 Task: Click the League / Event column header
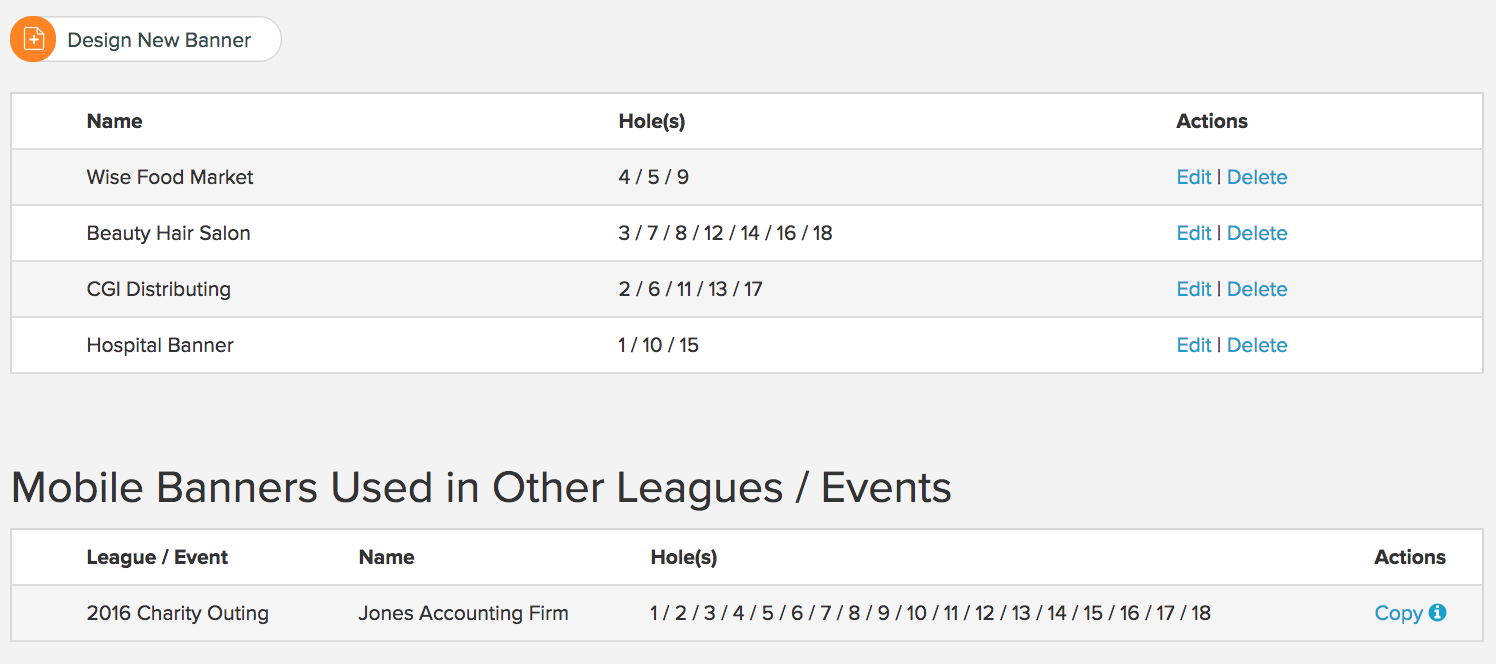pos(157,557)
